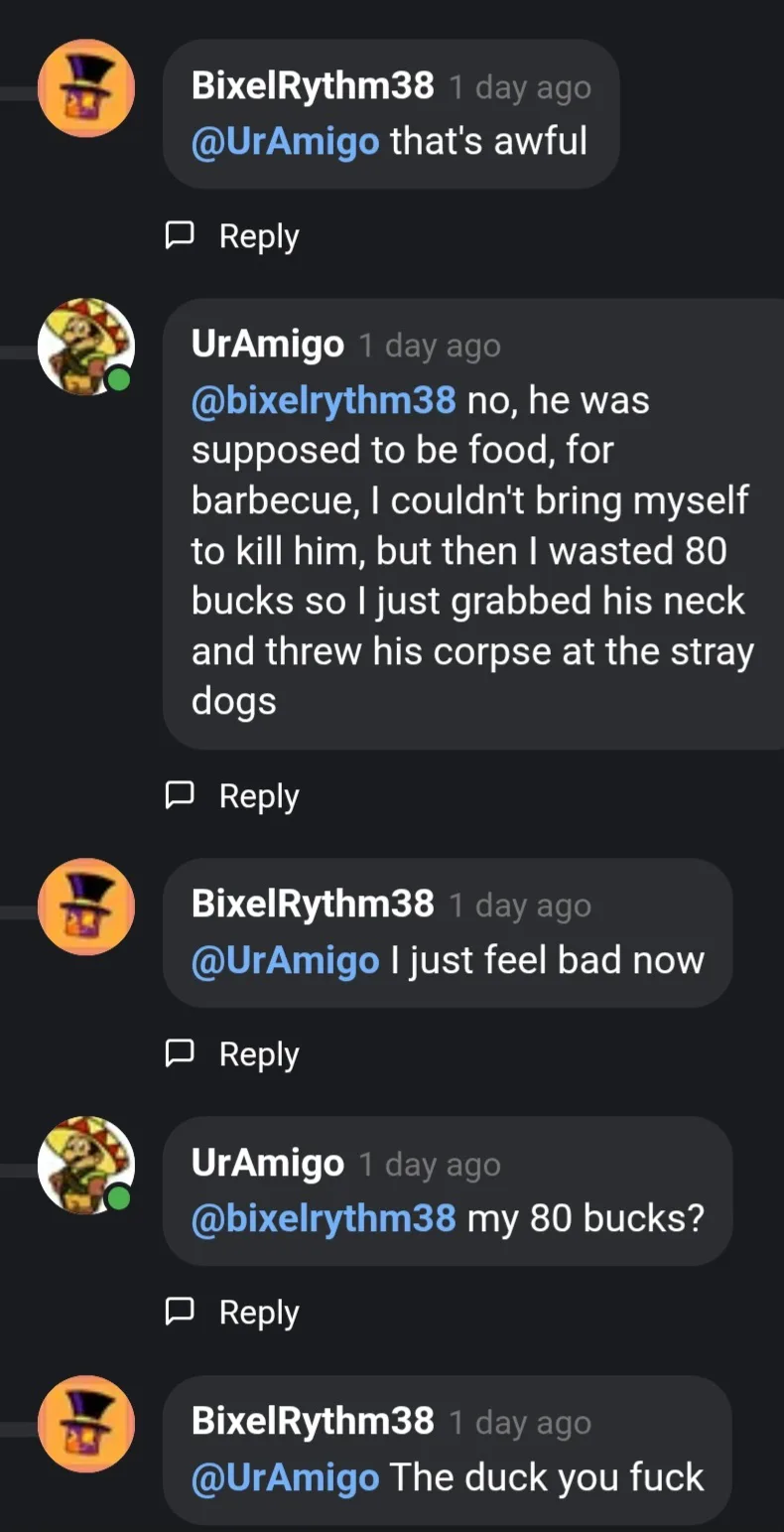Open the UrAmigo username above "my 80 bucks?"
This screenshot has width=784, height=1532.
point(268,1164)
